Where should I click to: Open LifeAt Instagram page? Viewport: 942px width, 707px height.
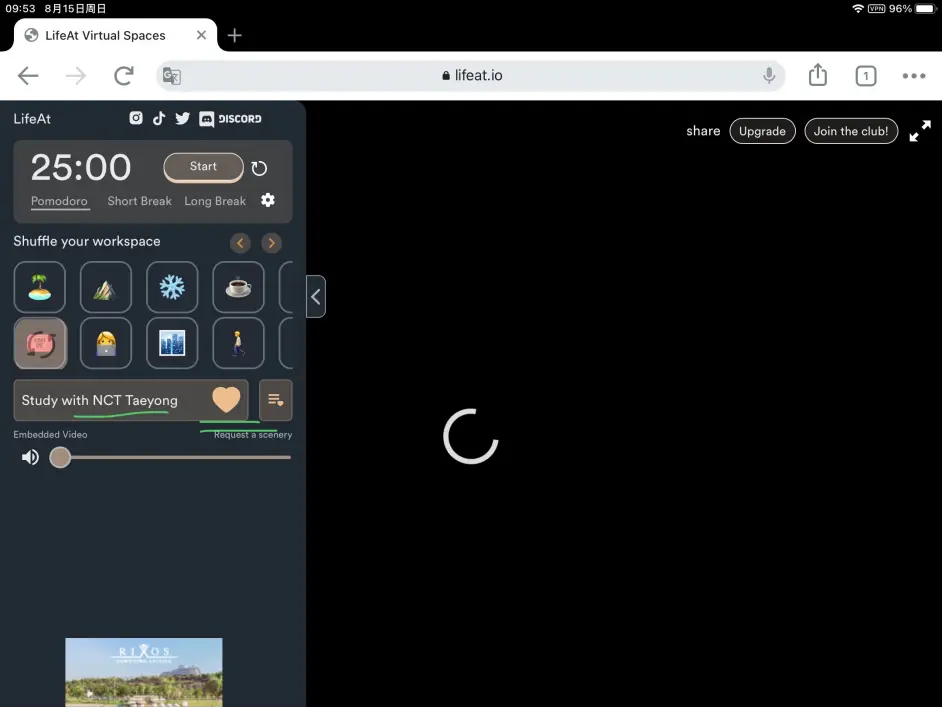click(136, 118)
